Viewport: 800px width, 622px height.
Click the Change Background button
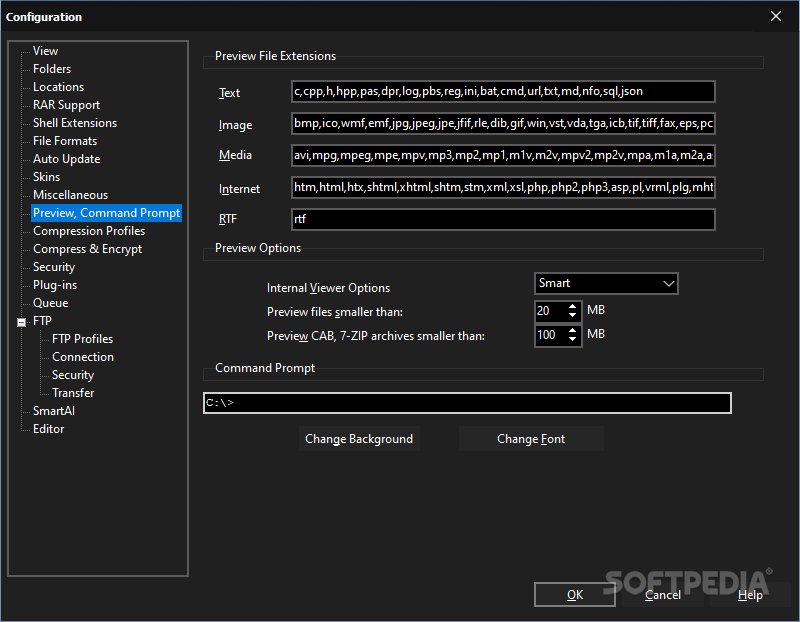tap(359, 439)
